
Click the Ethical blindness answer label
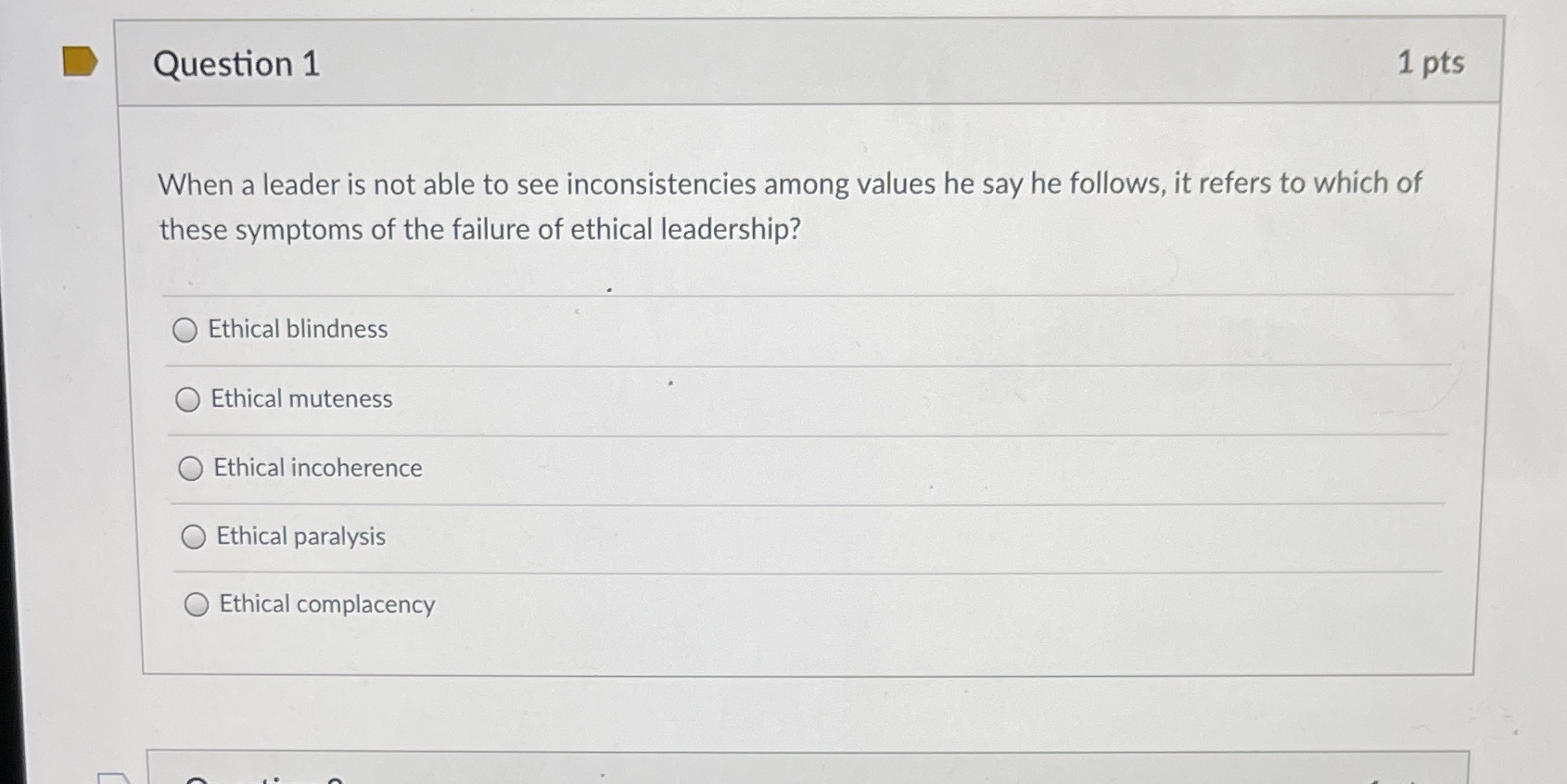298,329
